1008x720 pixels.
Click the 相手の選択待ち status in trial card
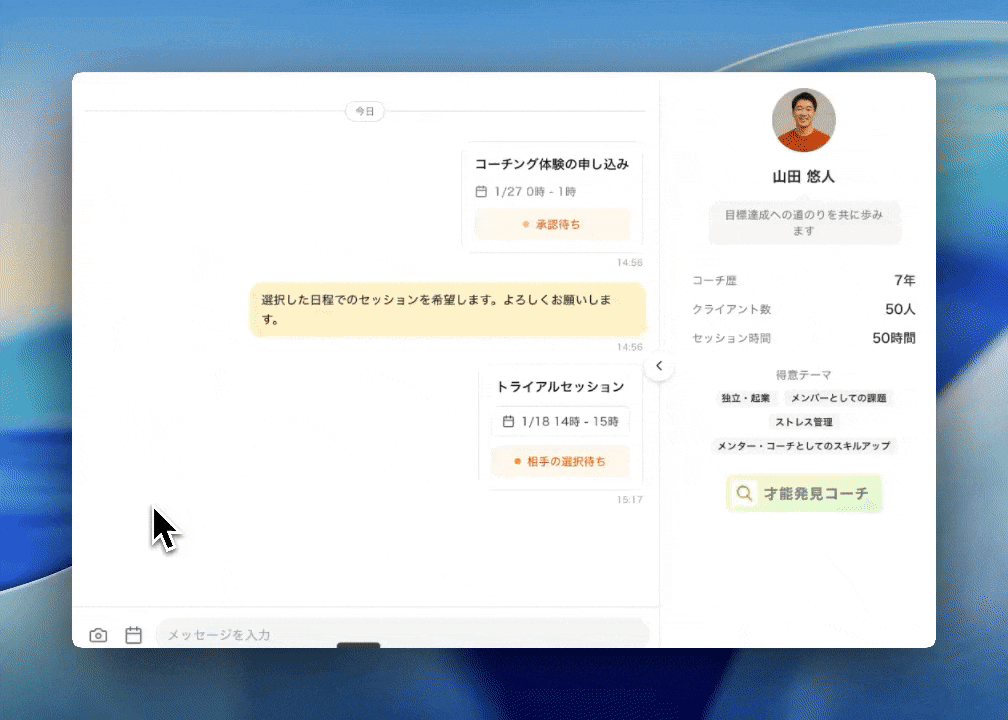click(x=560, y=461)
